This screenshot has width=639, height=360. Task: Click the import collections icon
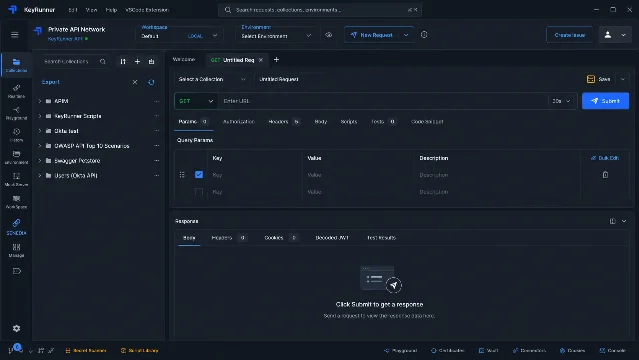coord(152,62)
